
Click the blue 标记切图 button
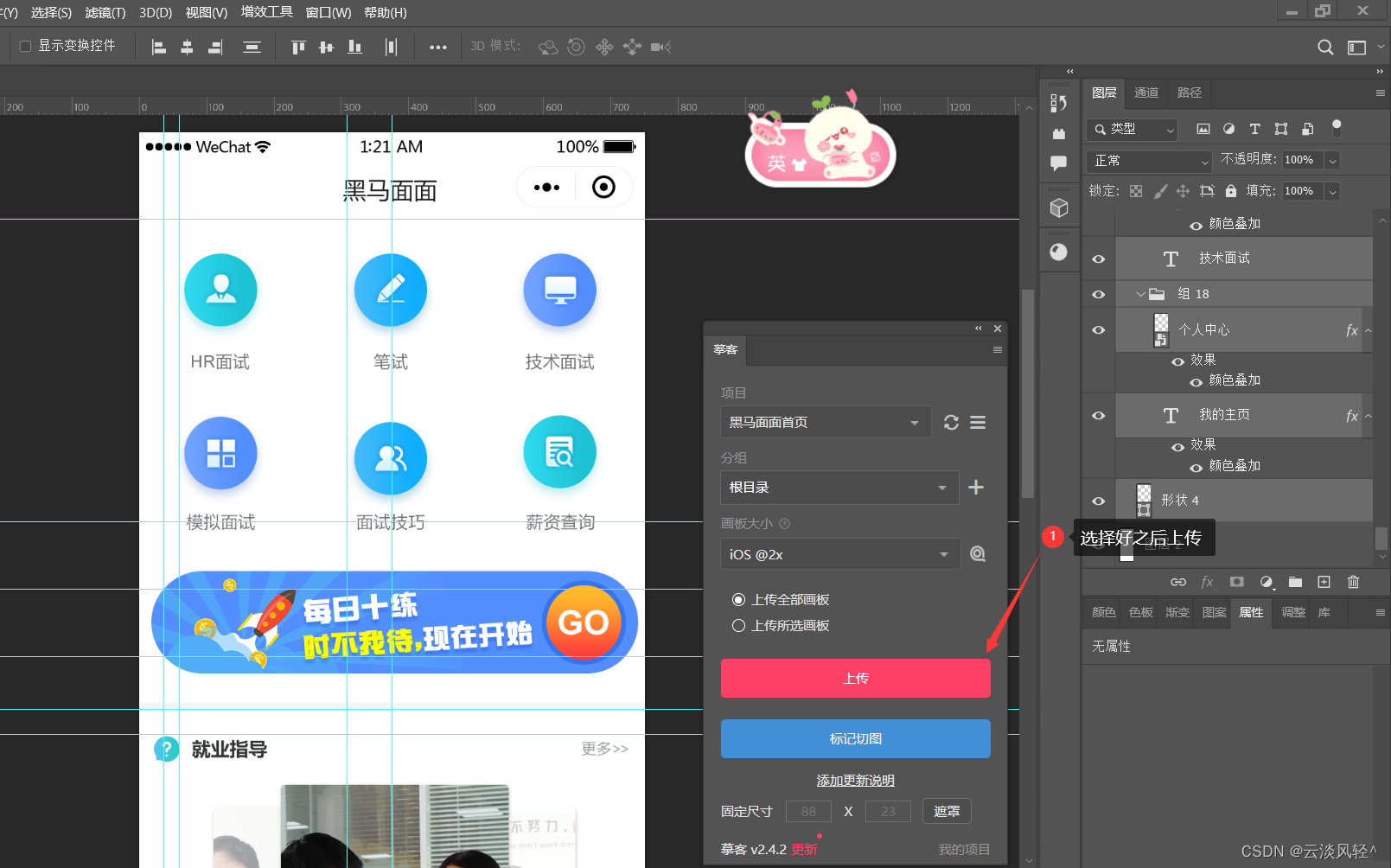tap(856, 739)
